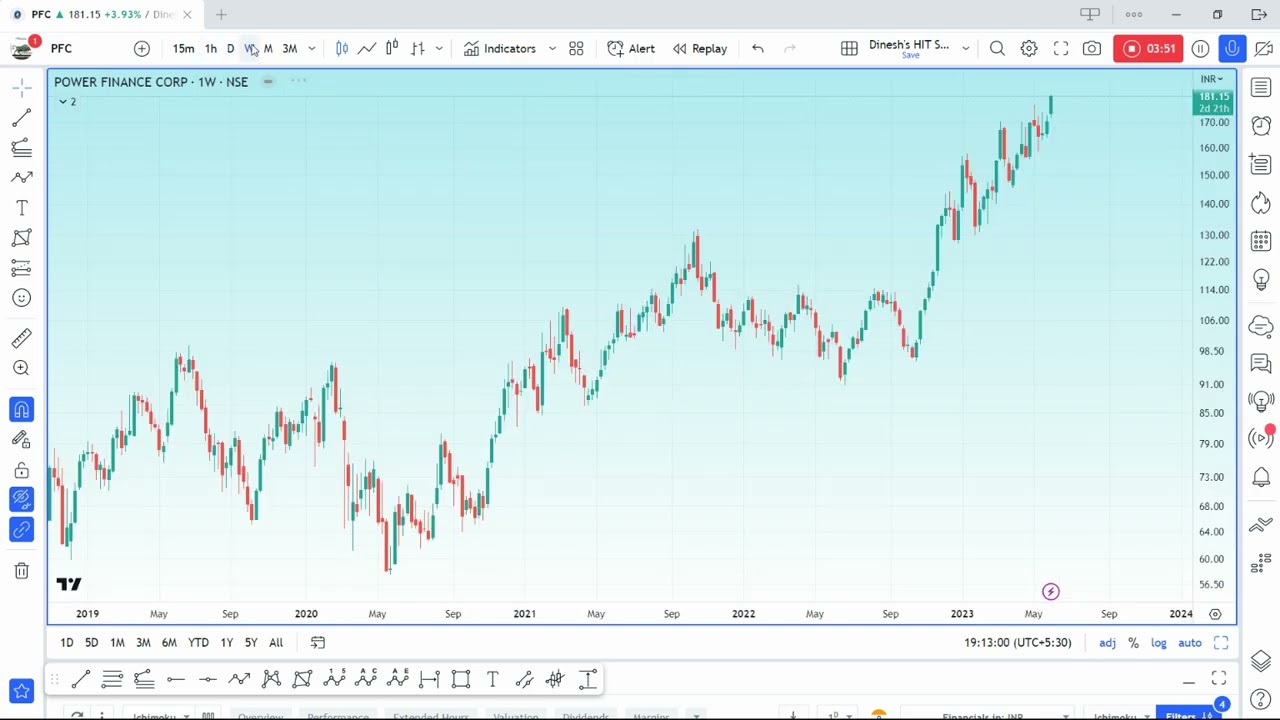Open the ideas lightbulb icon on right sidebar

click(x=1261, y=280)
